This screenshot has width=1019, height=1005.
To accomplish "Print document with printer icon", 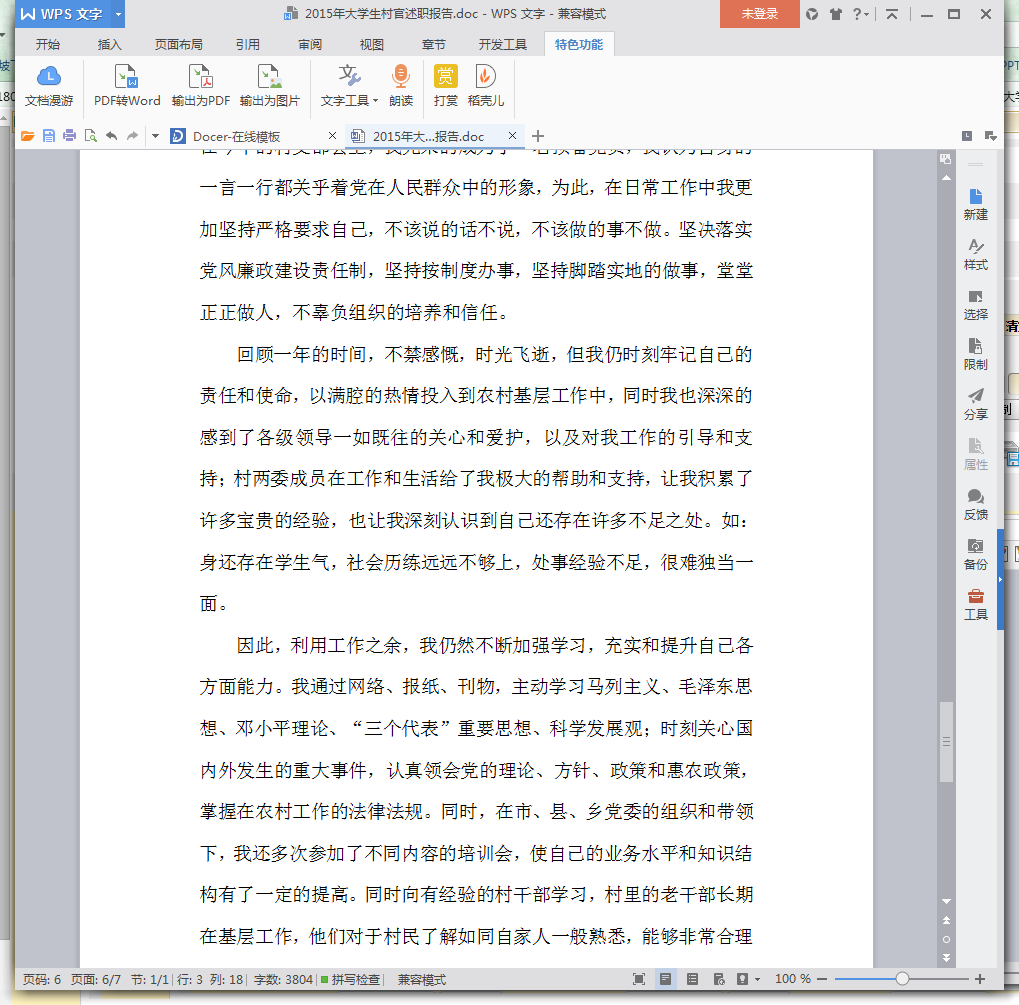I will [70, 136].
